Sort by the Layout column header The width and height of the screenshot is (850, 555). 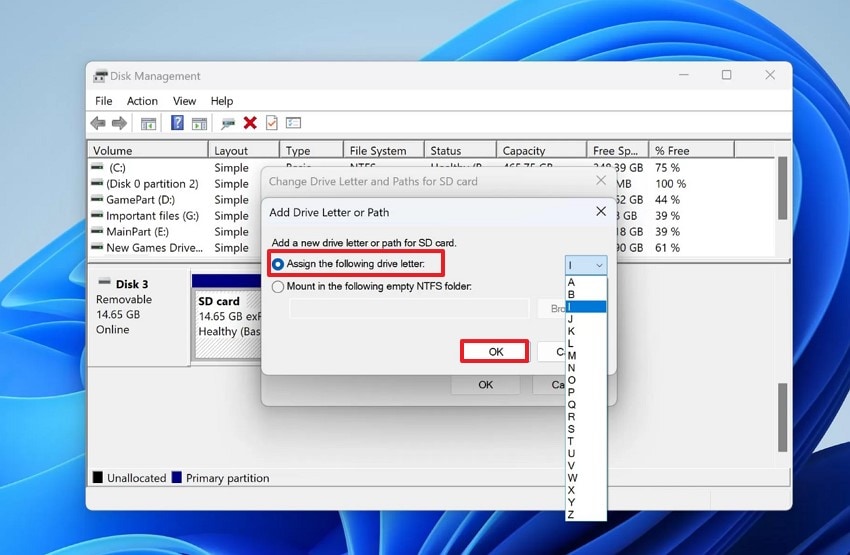(x=244, y=150)
